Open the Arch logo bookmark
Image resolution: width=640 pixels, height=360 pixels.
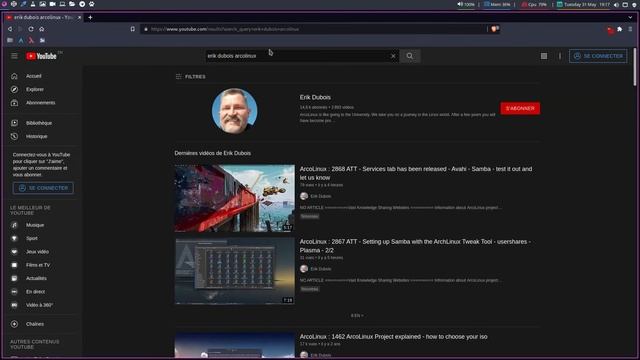(x=21, y=40)
